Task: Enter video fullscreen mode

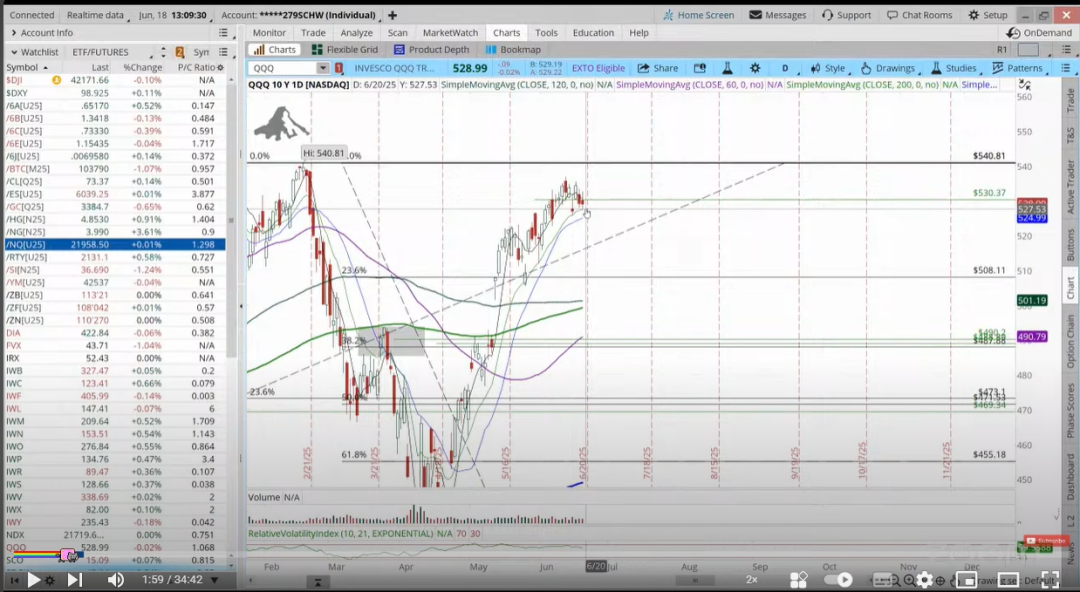Action: [x=1049, y=580]
